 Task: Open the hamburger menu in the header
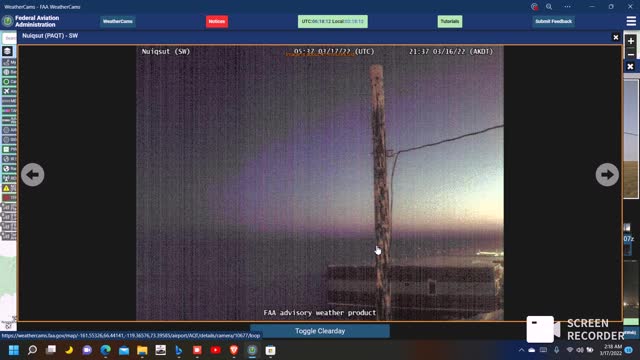631,21
